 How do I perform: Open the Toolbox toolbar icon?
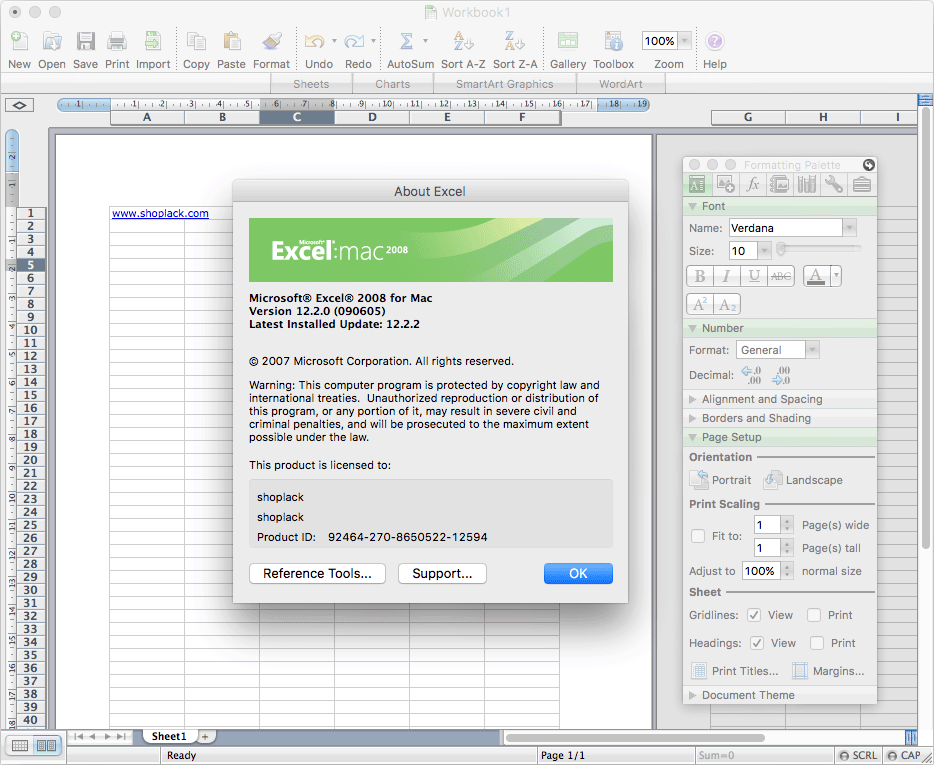[614, 41]
